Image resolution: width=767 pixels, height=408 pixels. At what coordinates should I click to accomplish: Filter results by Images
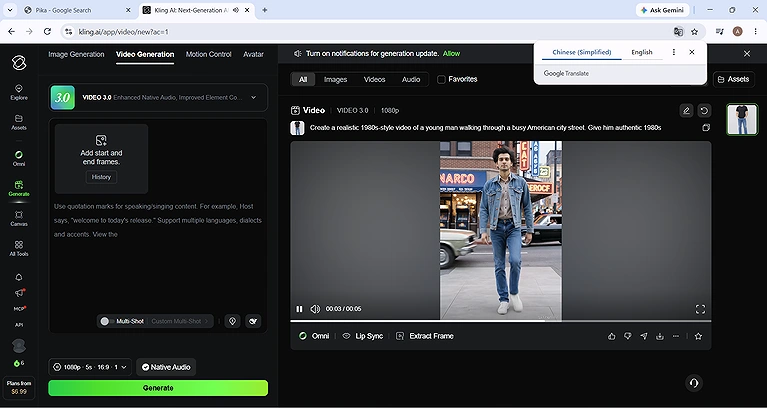coord(336,79)
